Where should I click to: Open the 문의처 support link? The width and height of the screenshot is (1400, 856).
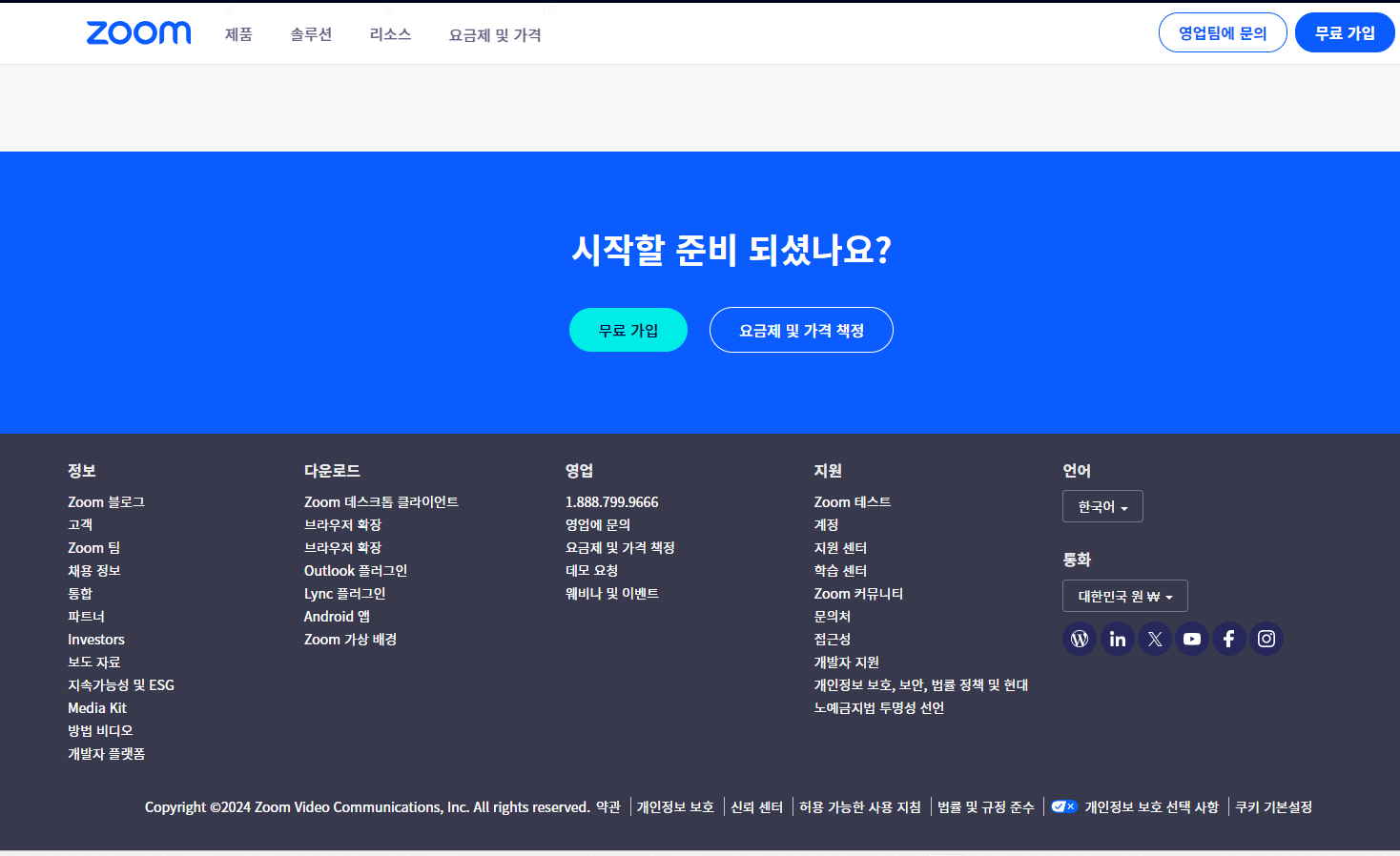833,616
